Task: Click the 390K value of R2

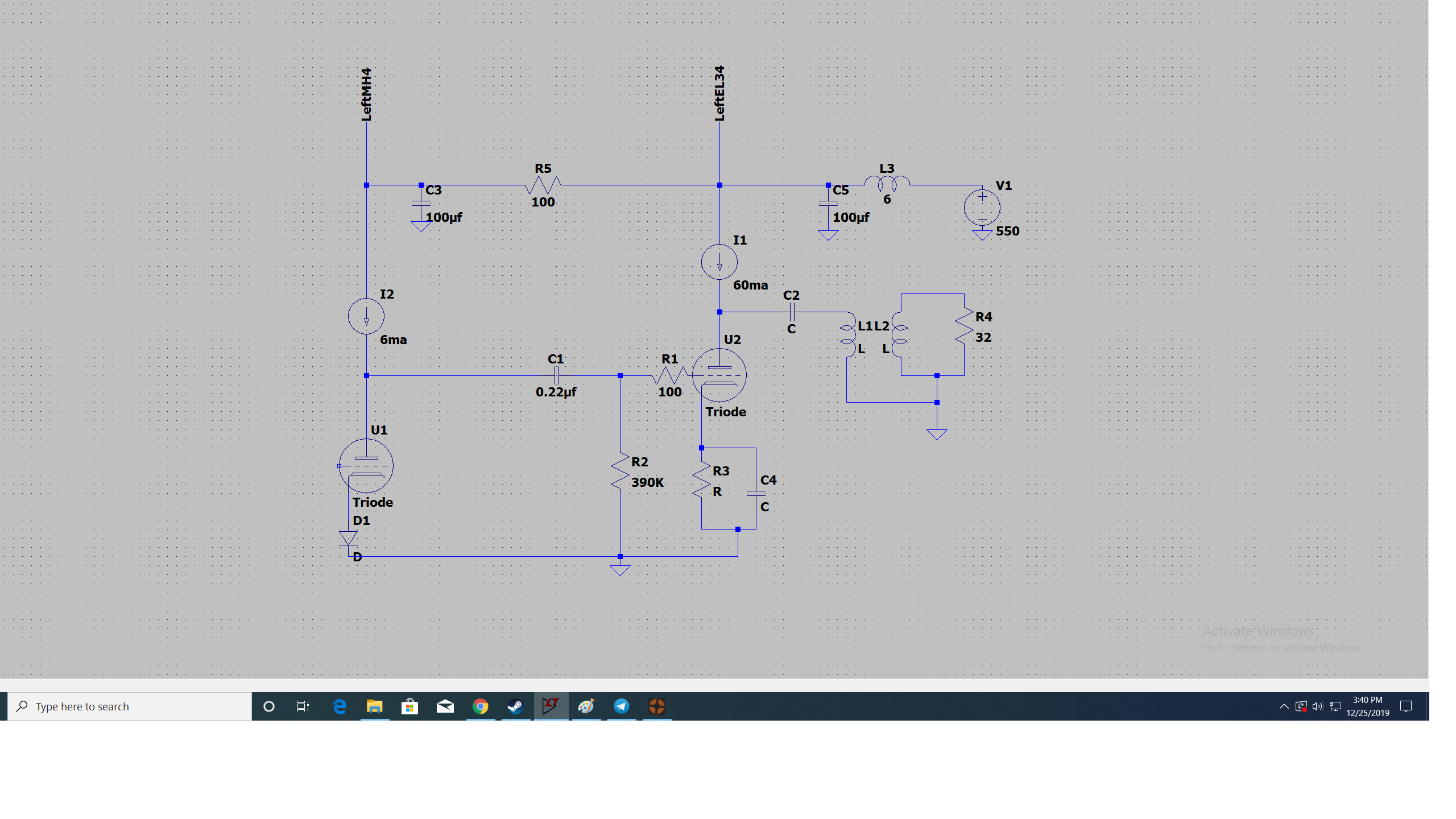Action: pyautogui.click(x=647, y=482)
